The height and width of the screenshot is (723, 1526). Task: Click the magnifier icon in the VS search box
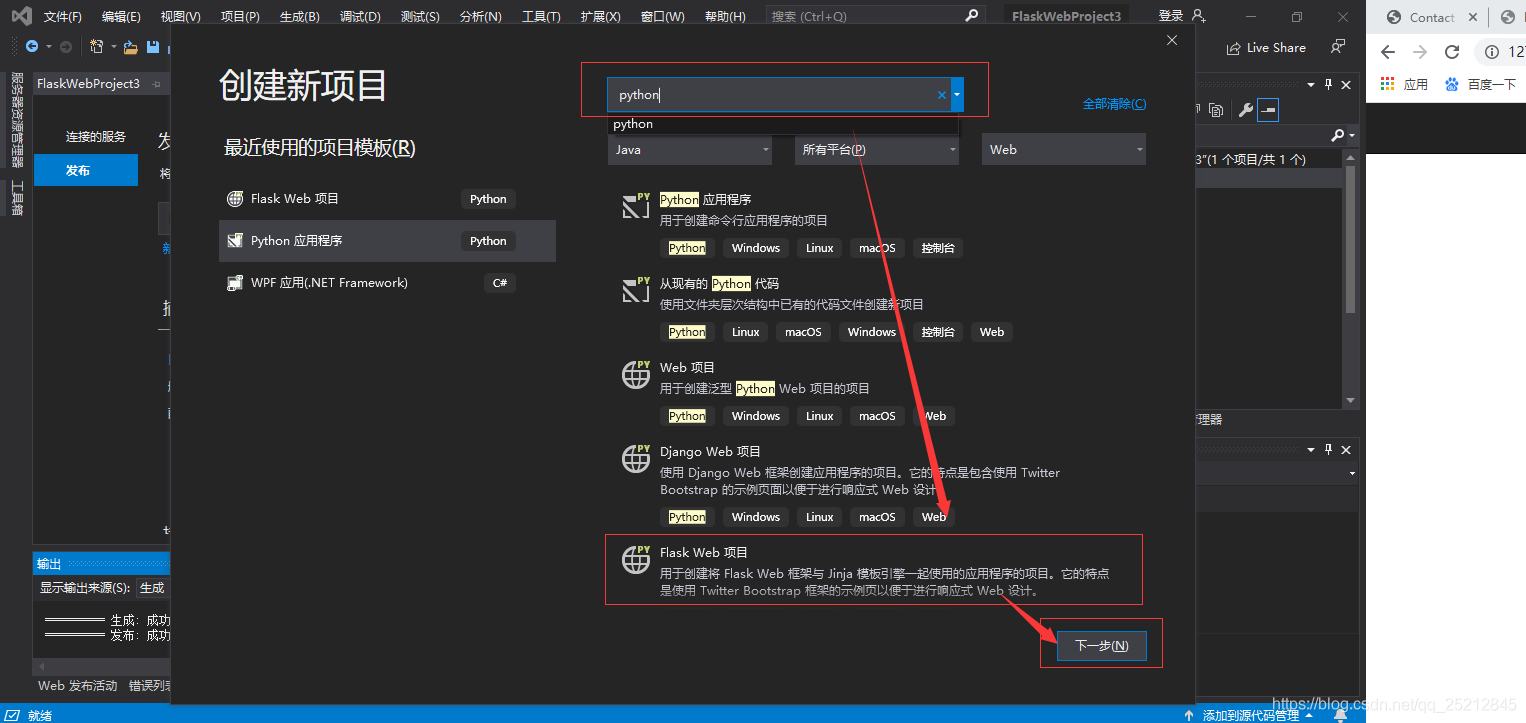(x=972, y=16)
